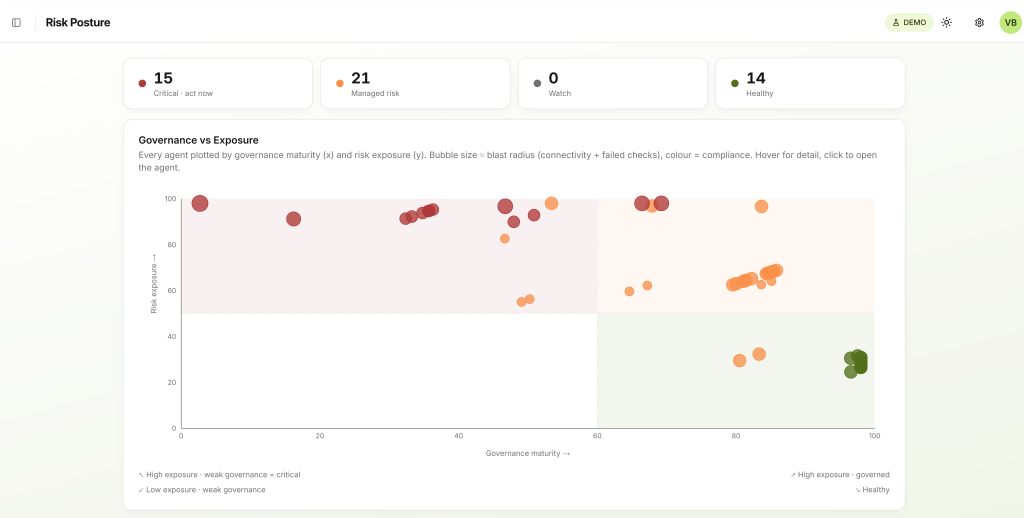Click the red bubble at governance 51
This screenshot has width=1024, height=518.
pos(534,215)
